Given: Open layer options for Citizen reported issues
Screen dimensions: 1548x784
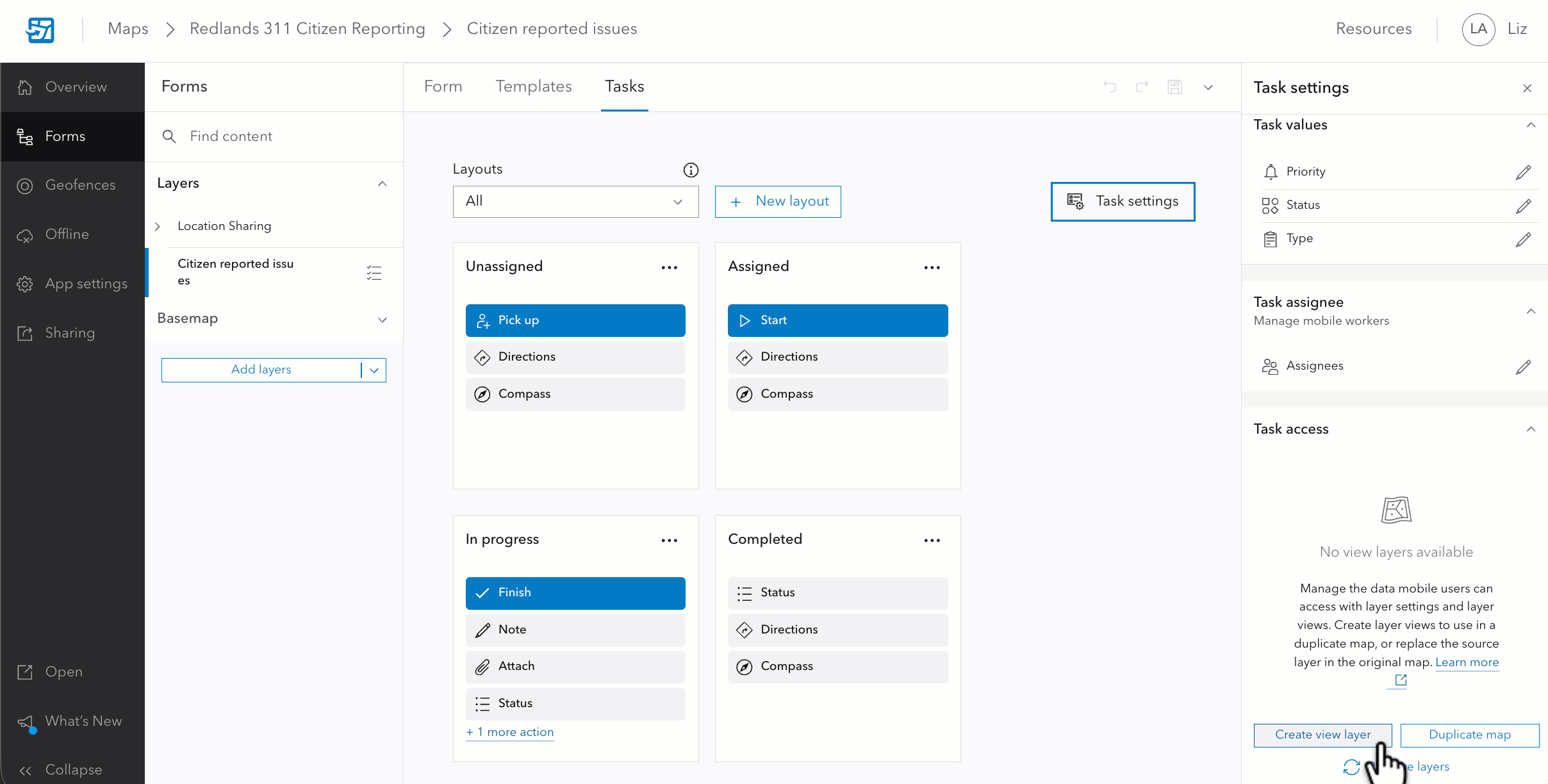Looking at the screenshot, I should click(374, 272).
